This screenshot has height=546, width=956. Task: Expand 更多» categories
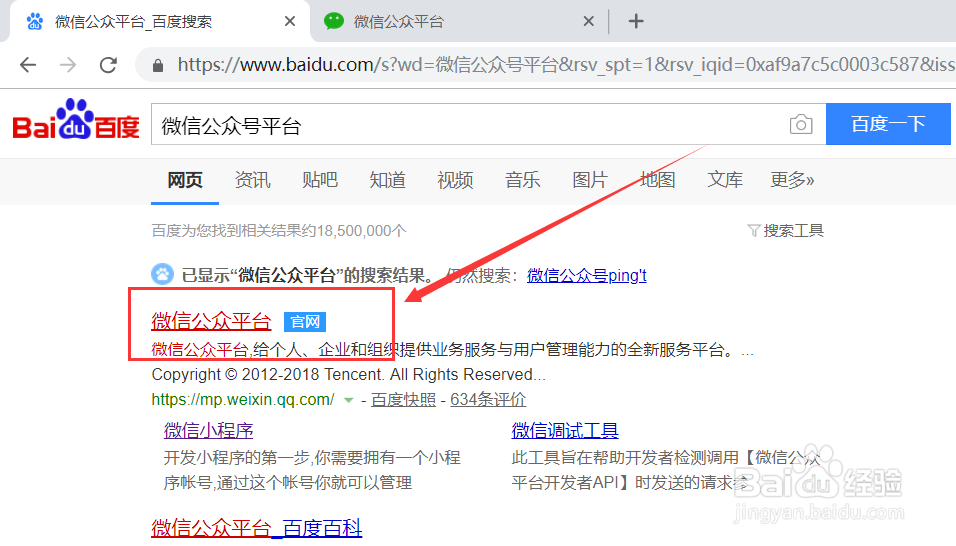(792, 180)
